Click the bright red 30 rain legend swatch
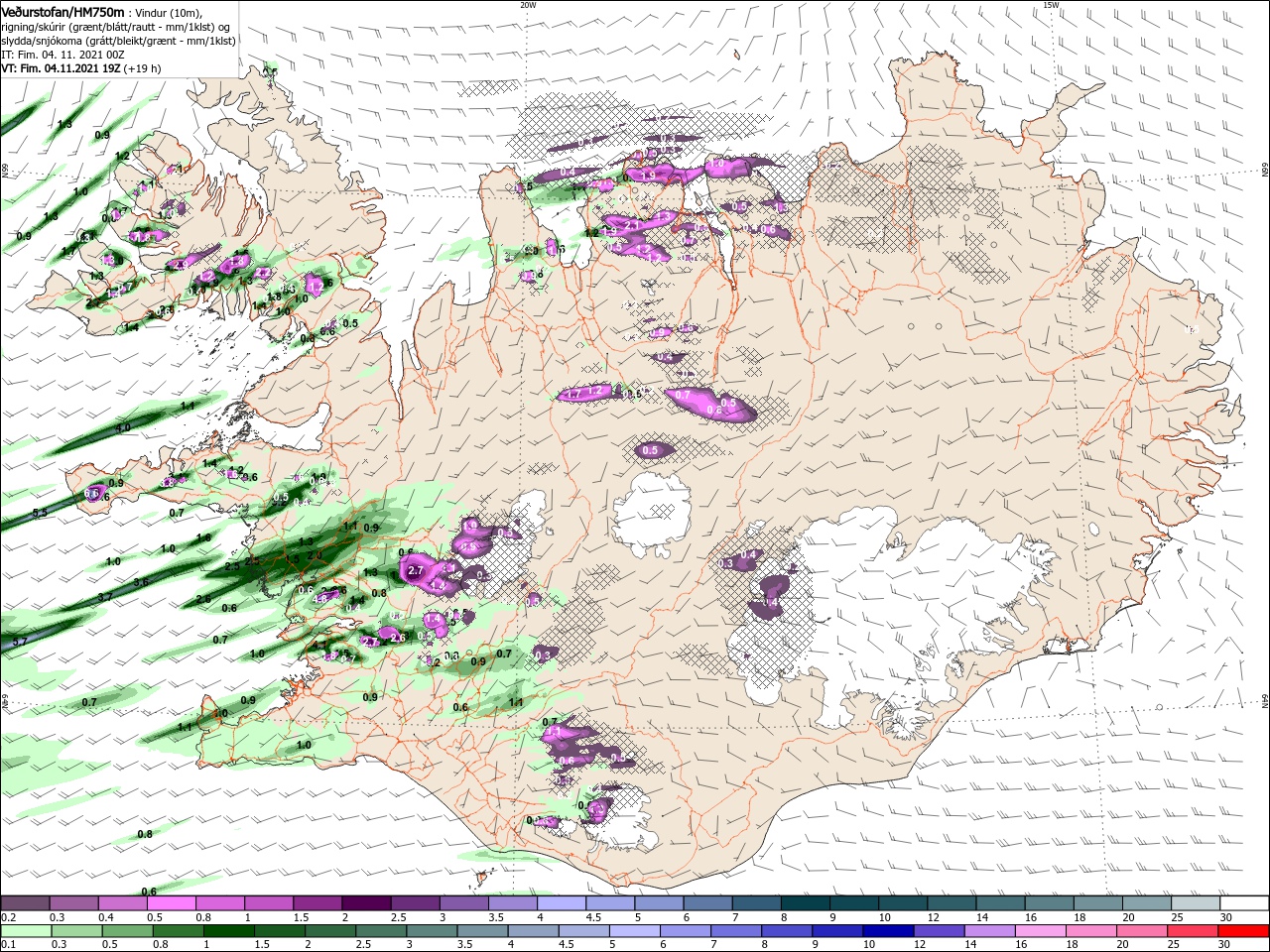 1244,931
